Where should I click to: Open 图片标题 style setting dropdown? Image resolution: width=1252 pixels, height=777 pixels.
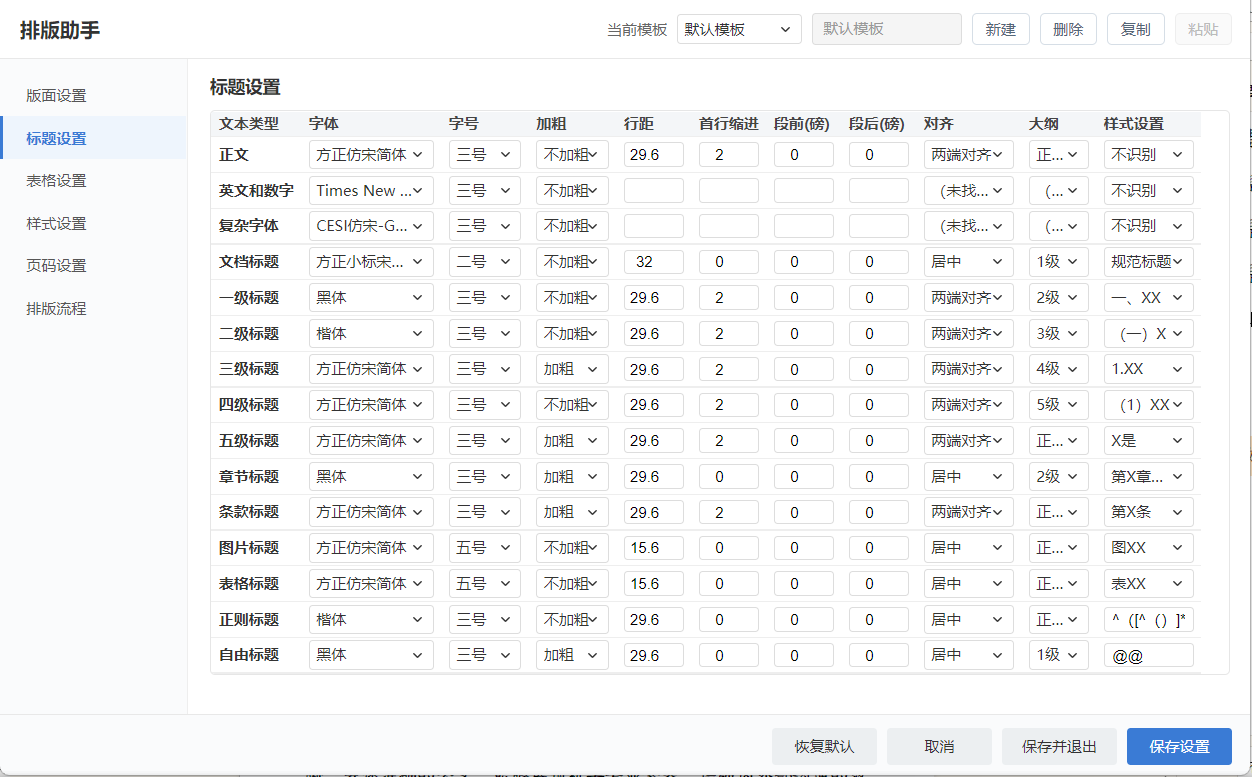[1148, 548]
